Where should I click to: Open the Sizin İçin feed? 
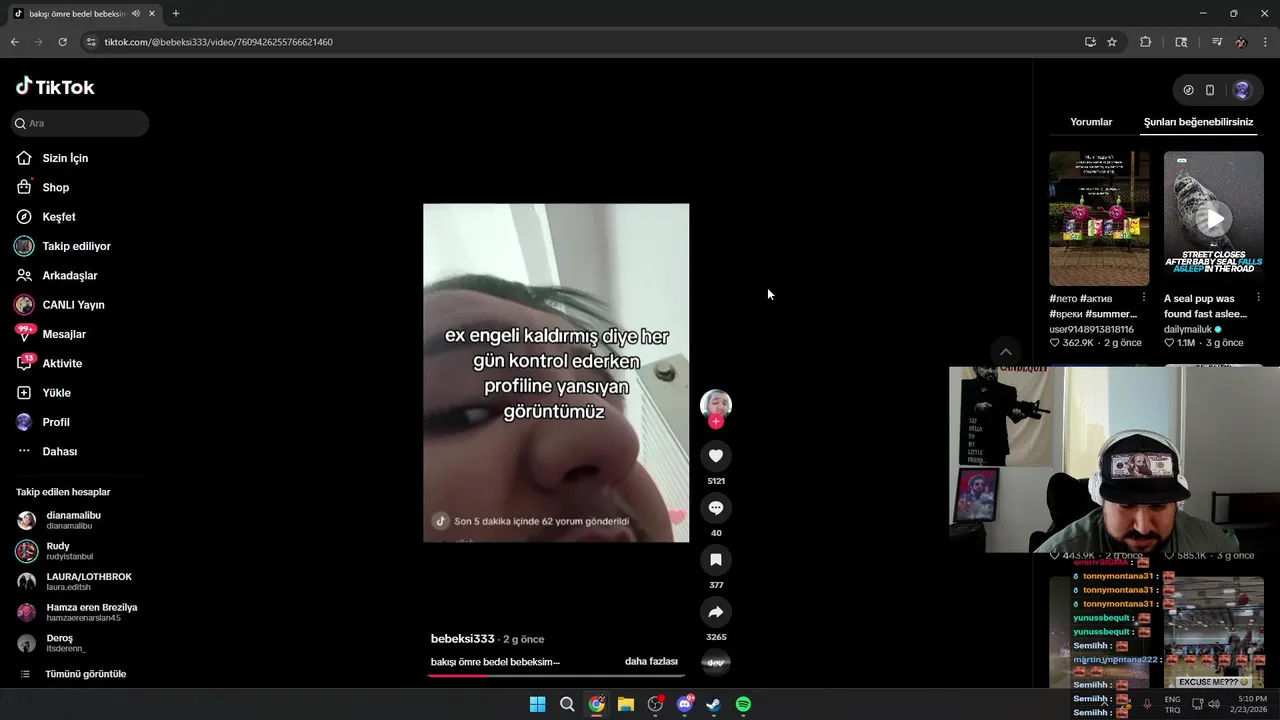(65, 158)
